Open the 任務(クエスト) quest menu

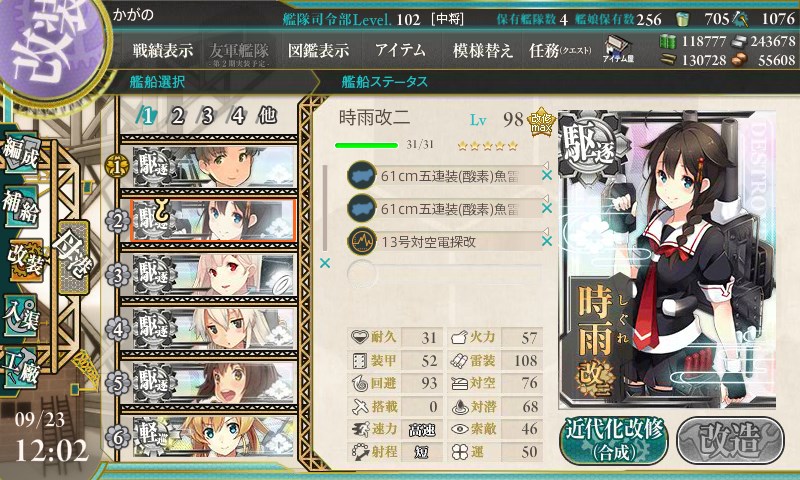pos(560,50)
